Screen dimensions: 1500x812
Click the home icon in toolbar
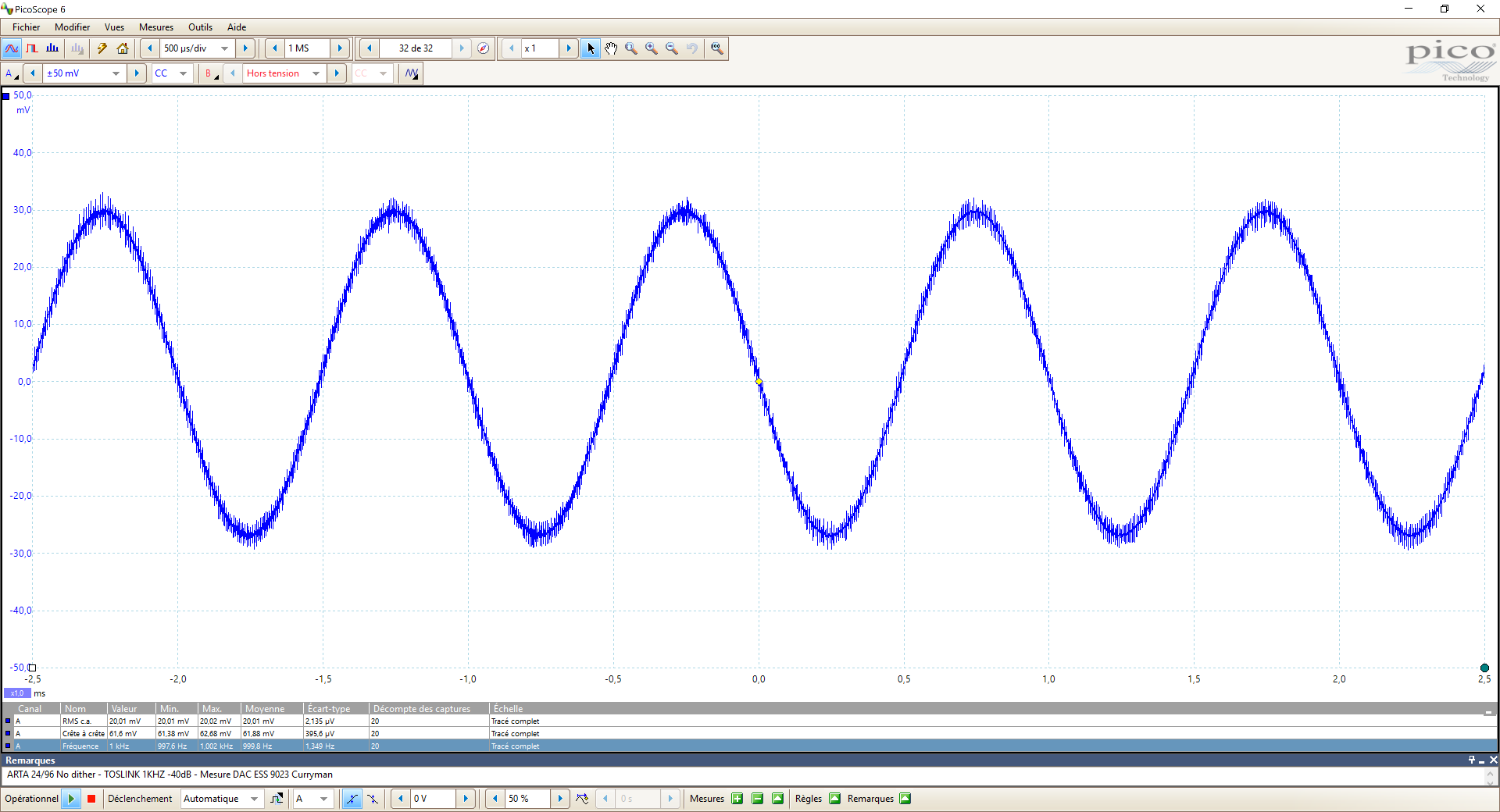tap(123, 48)
